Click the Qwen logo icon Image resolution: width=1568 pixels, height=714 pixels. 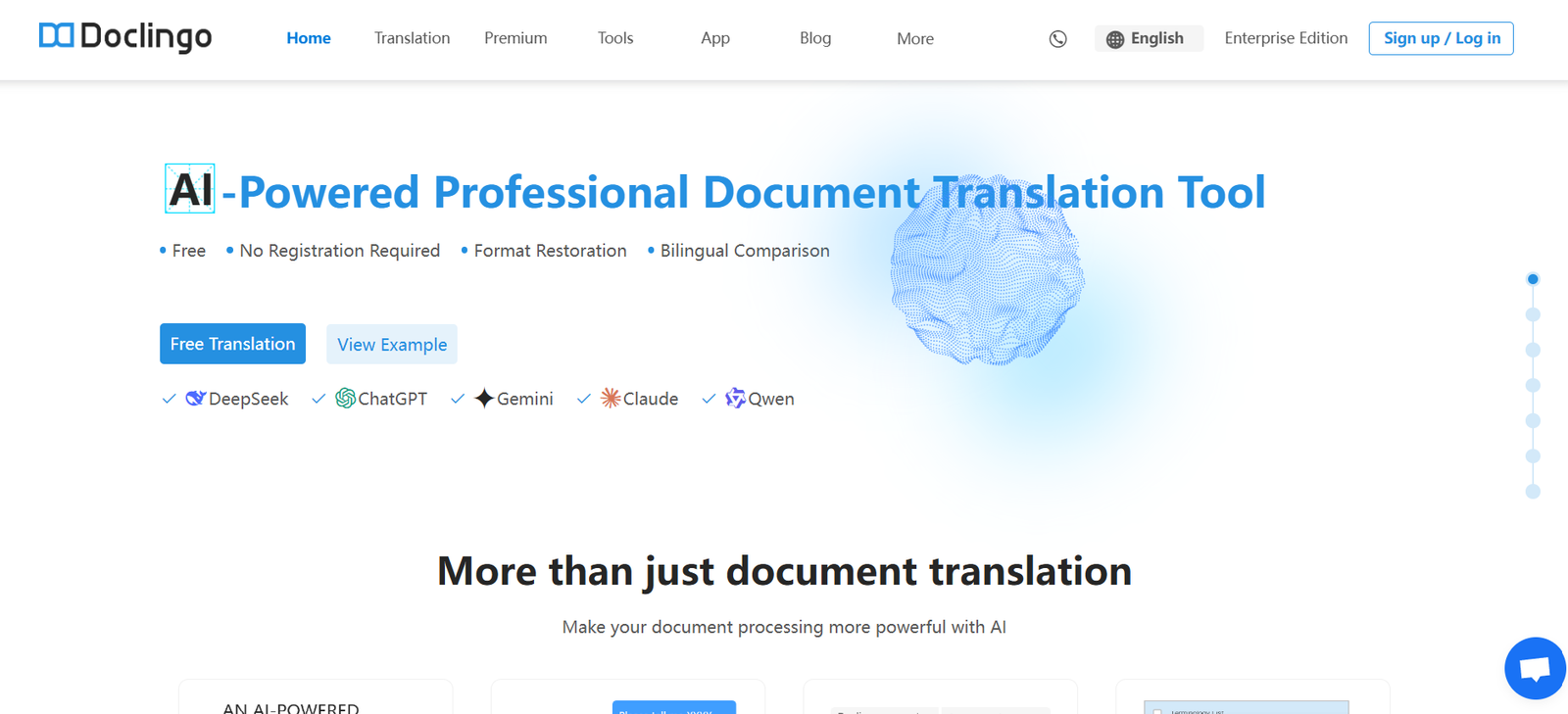click(x=735, y=399)
